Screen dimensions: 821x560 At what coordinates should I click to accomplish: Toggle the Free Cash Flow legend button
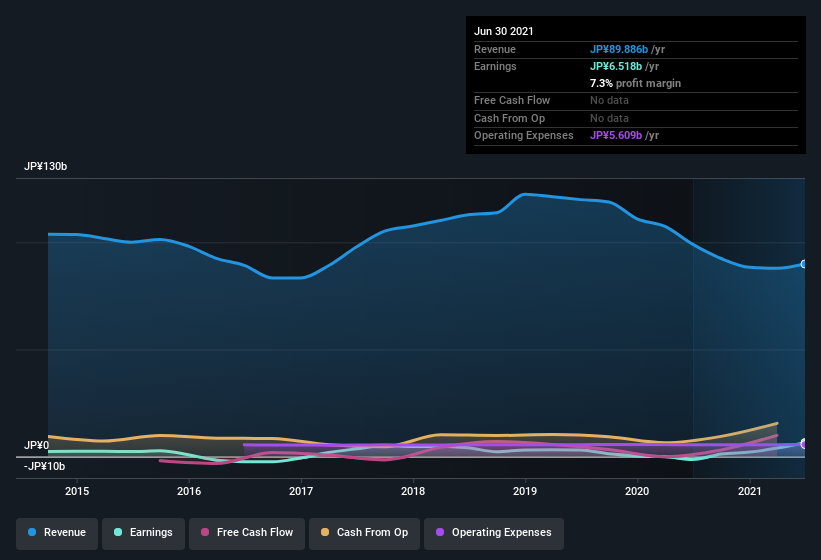click(247, 533)
